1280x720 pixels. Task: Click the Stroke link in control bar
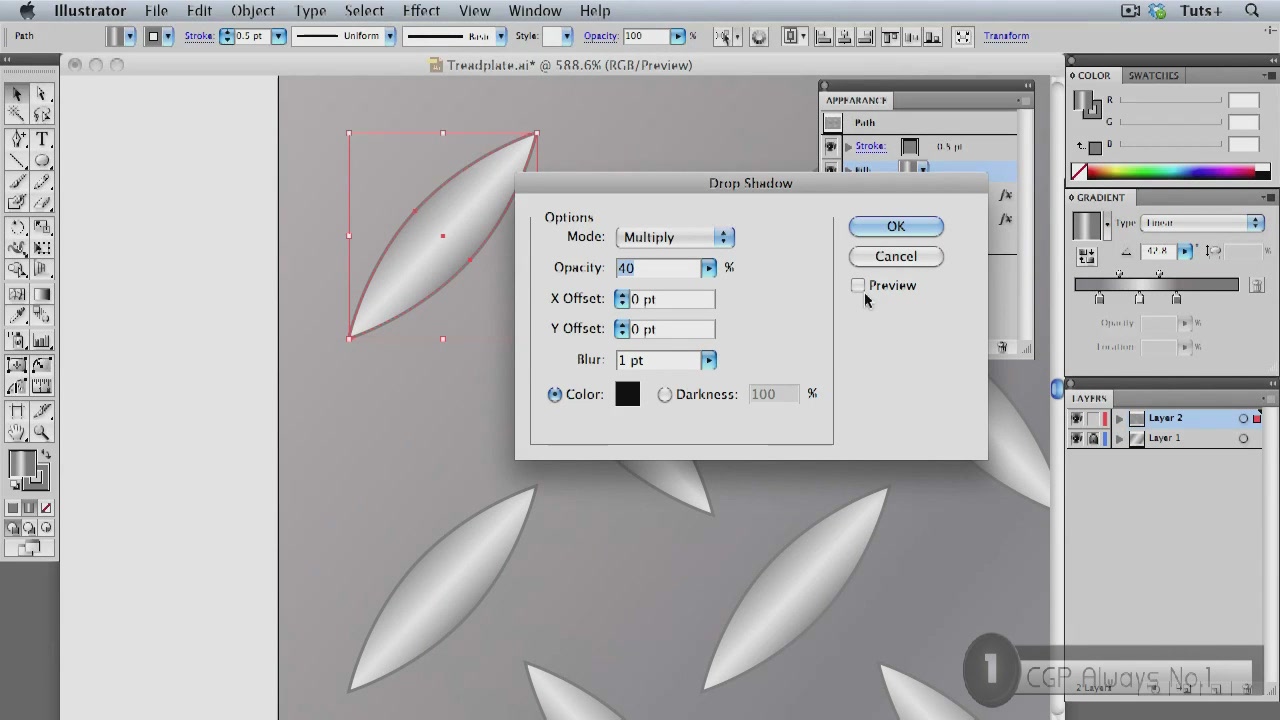point(199,37)
